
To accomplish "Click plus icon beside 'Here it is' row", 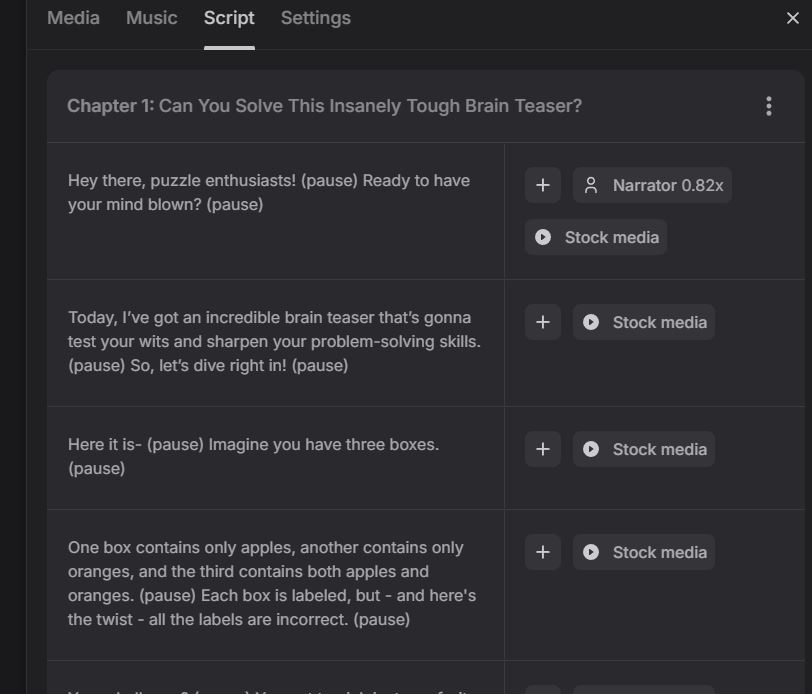I will [543, 449].
